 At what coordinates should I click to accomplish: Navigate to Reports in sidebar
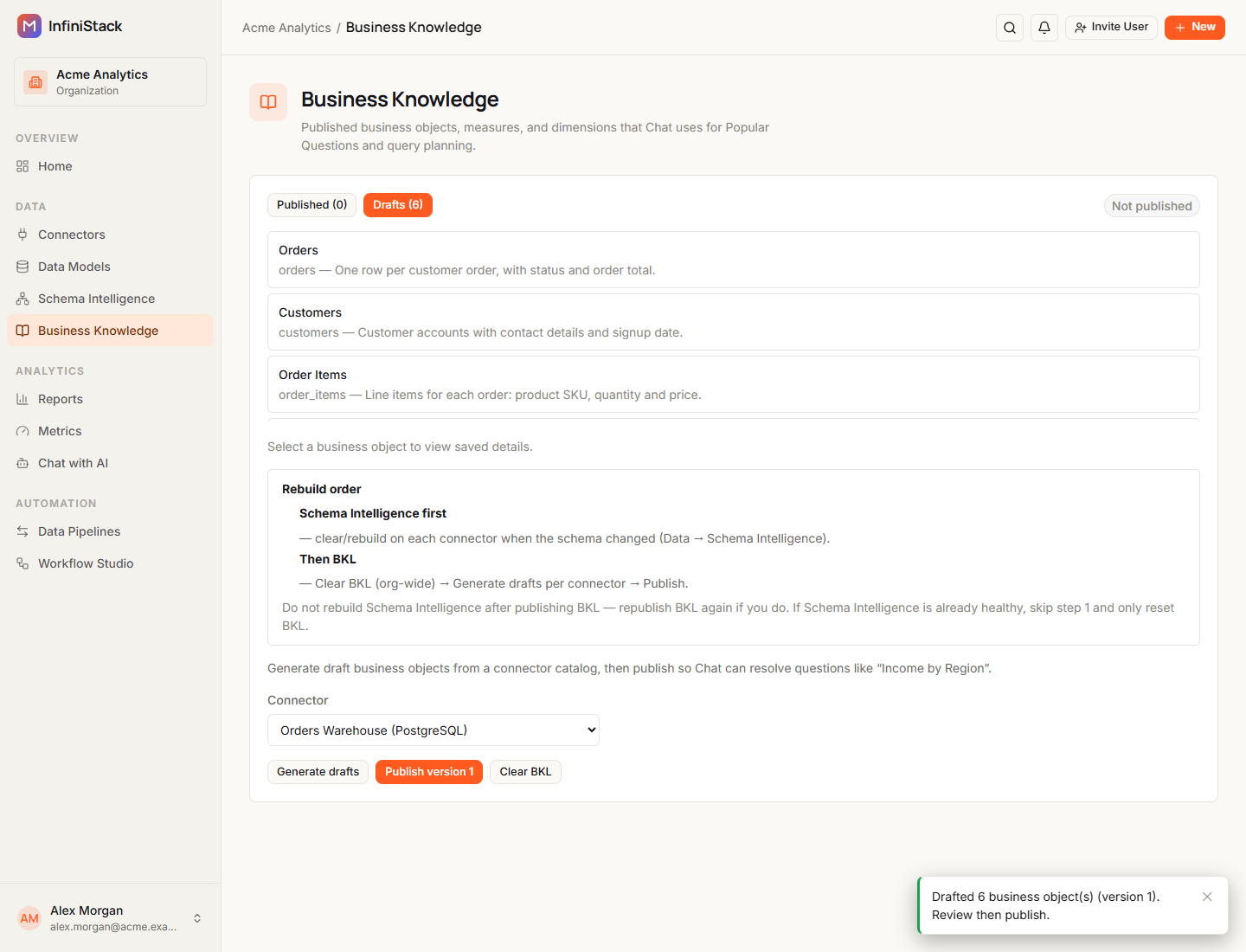pos(110,399)
